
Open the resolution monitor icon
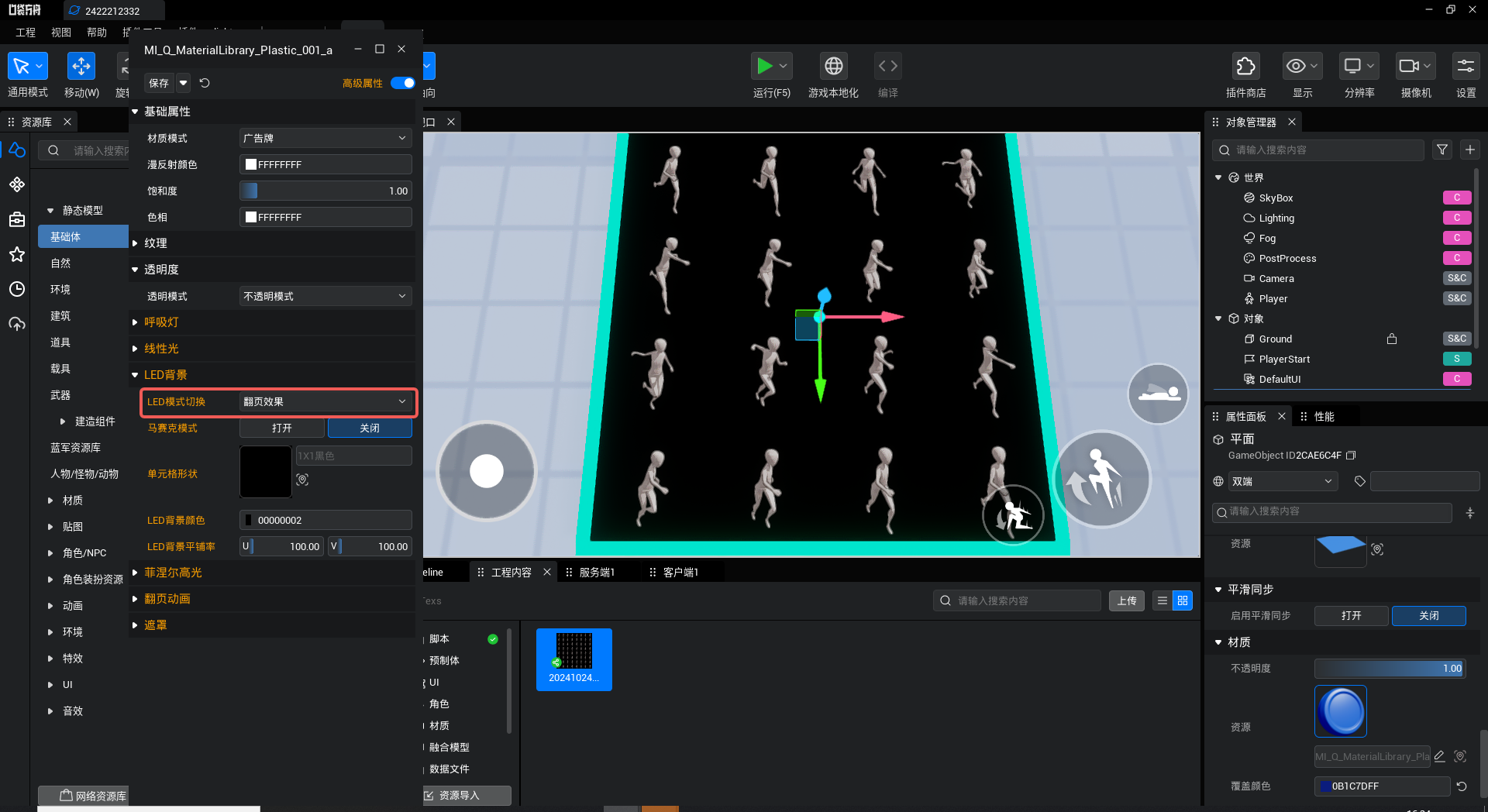click(1359, 67)
